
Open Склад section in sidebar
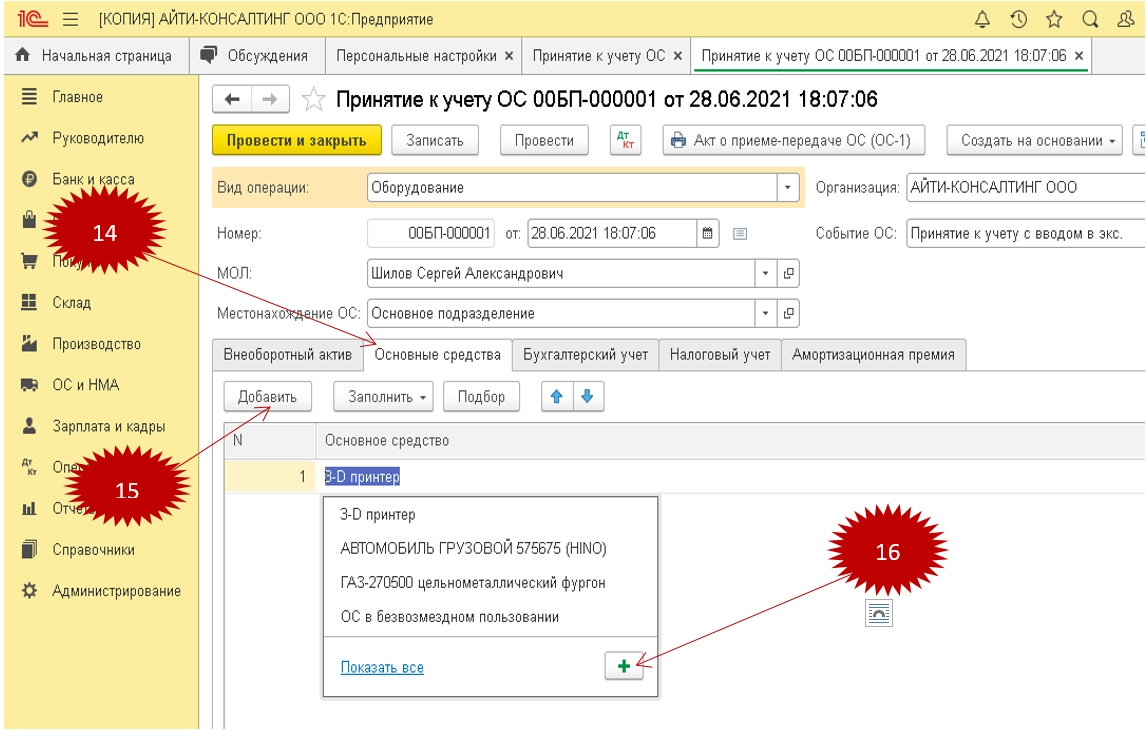[x=72, y=302]
